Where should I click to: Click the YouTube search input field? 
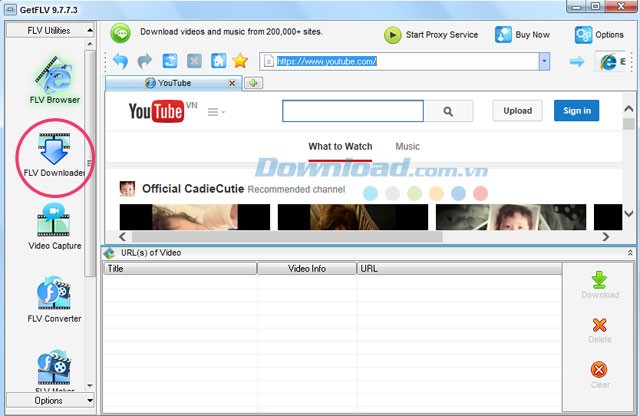tap(356, 111)
